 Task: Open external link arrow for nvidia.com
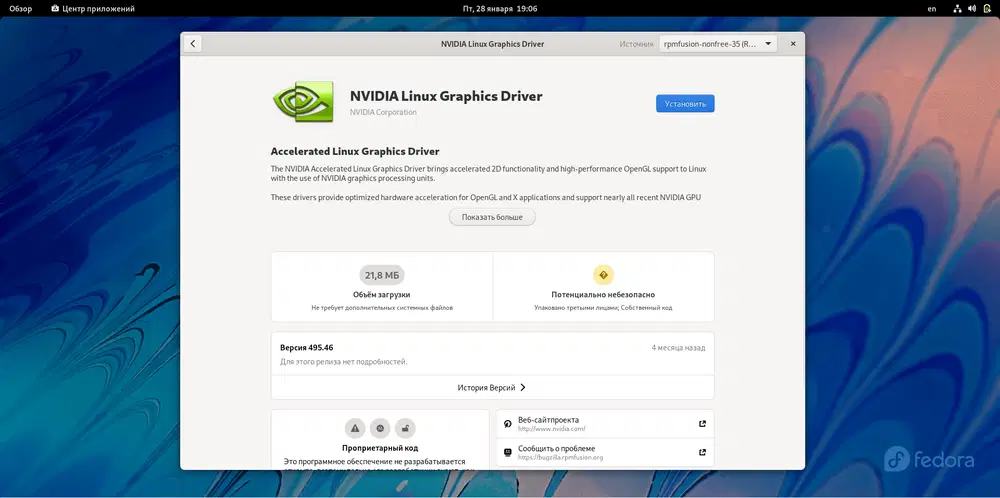(x=702, y=423)
